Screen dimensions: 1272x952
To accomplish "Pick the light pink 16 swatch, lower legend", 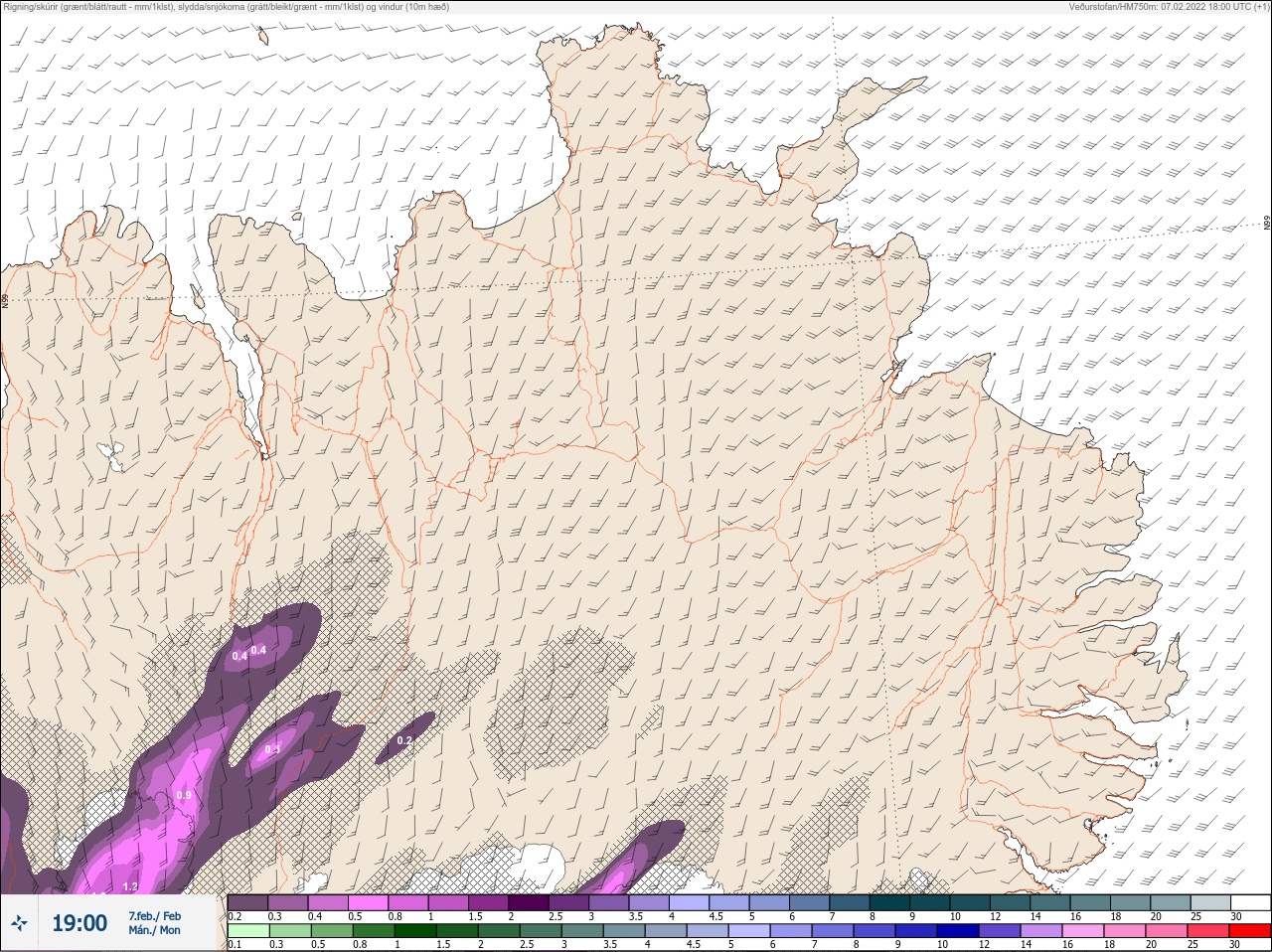I will (1083, 932).
